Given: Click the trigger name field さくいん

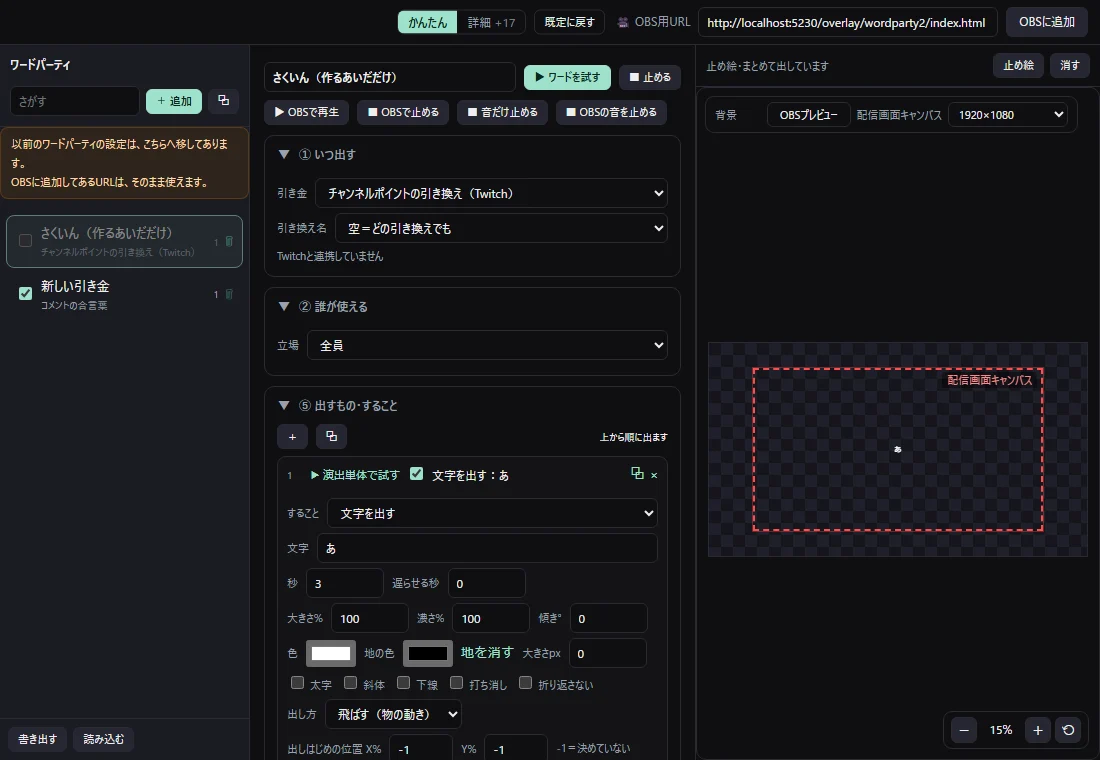Looking at the screenshot, I should point(390,77).
